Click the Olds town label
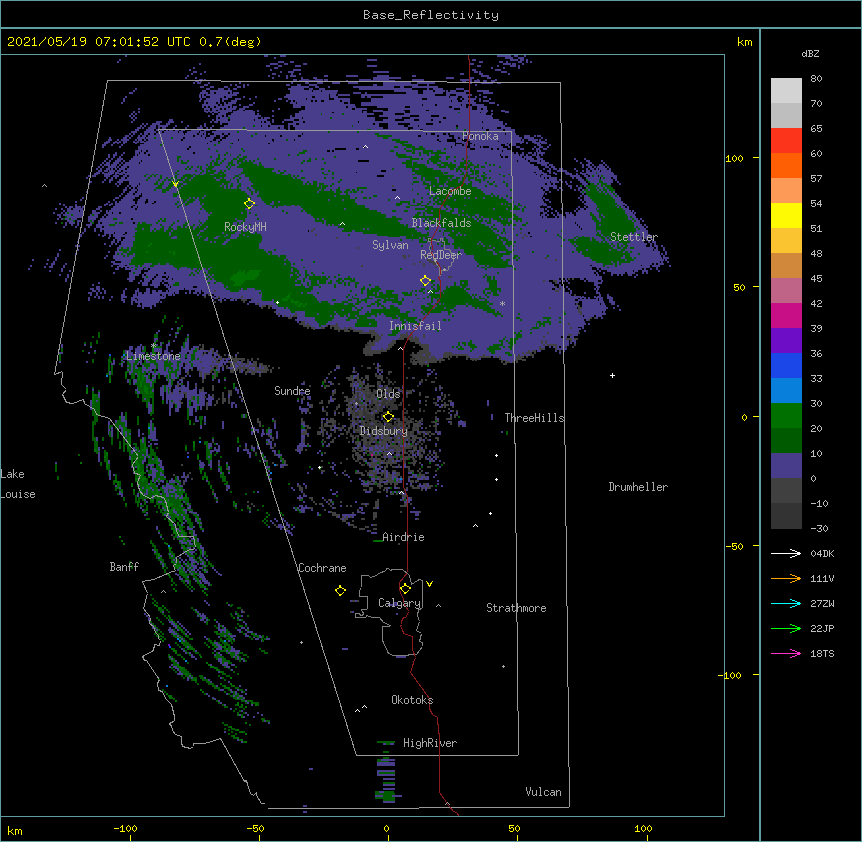 click(x=388, y=394)
